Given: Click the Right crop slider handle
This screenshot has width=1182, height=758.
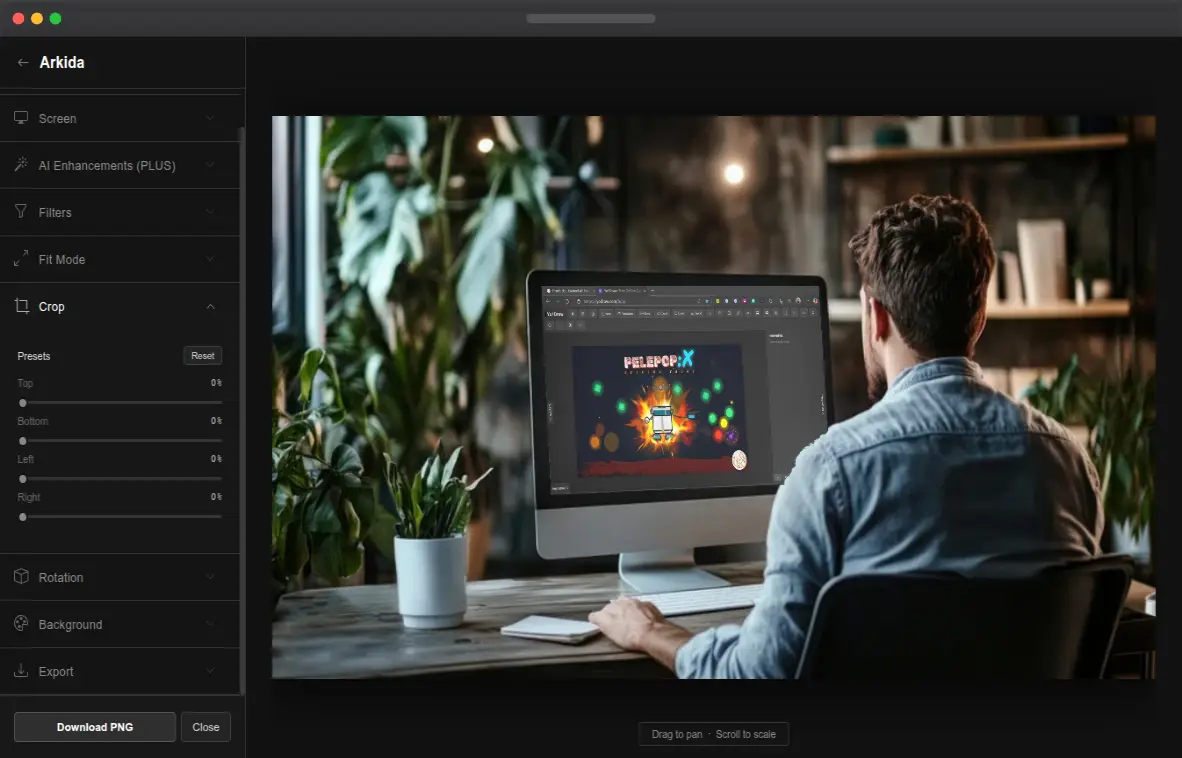Looking at the screenshot, I should (x=23, y=517).
